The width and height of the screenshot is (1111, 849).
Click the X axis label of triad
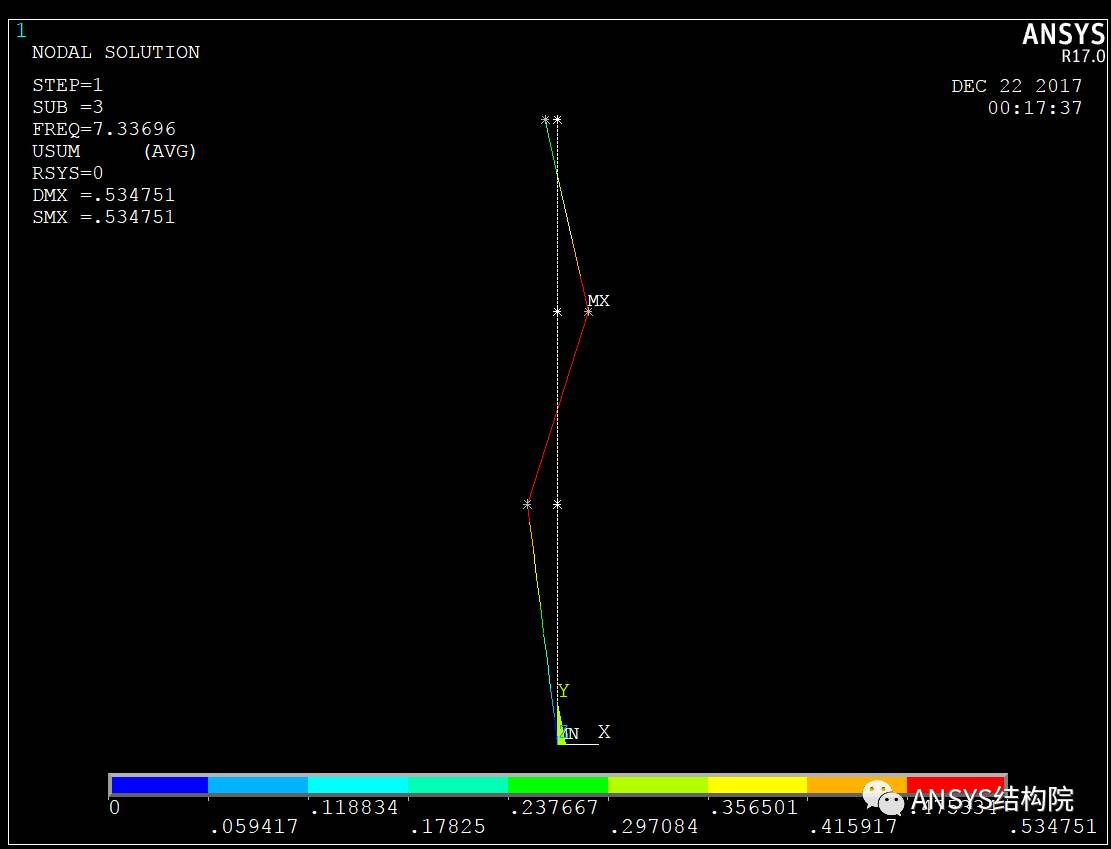tap(604, 732)
